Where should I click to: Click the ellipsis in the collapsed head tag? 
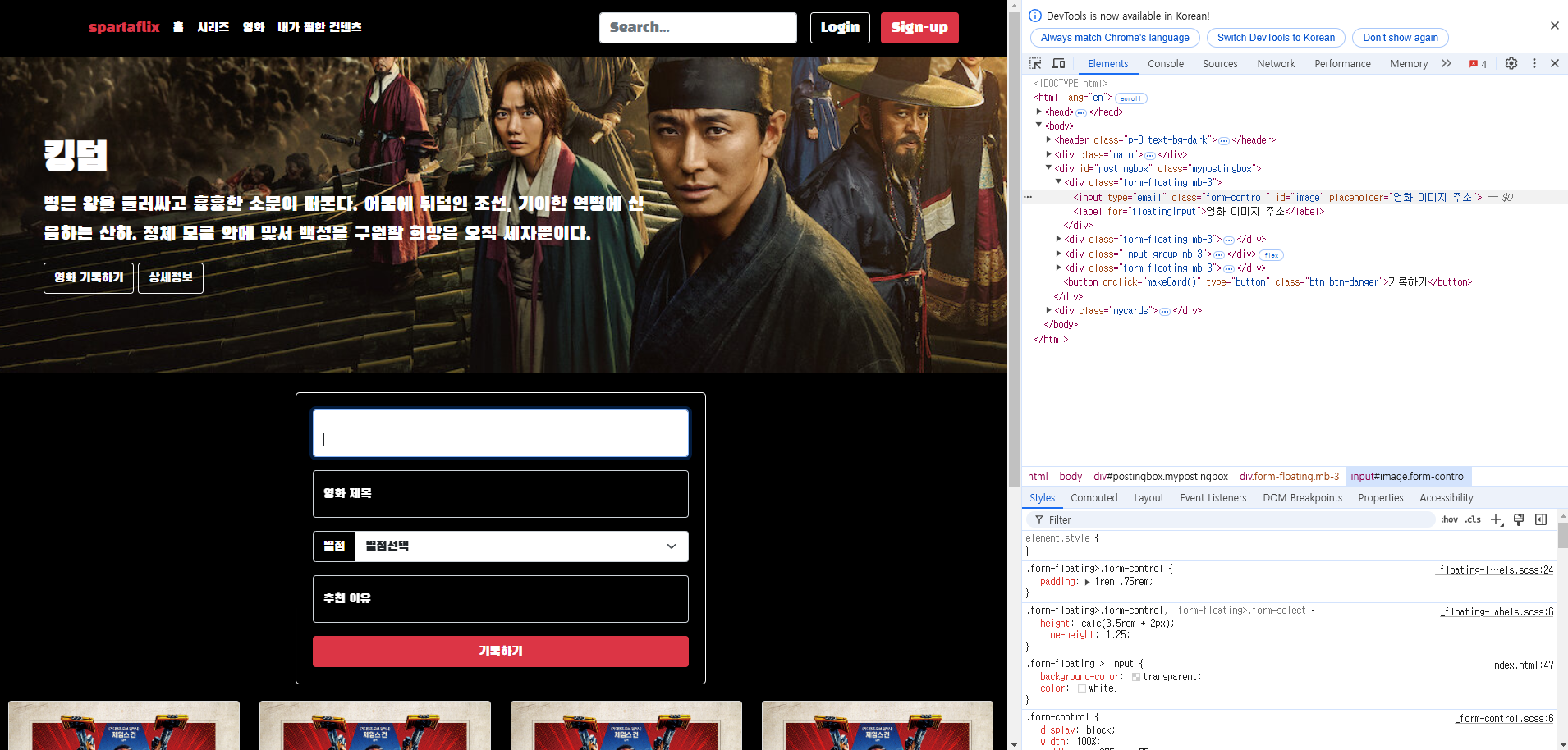tap(1081, 112)
